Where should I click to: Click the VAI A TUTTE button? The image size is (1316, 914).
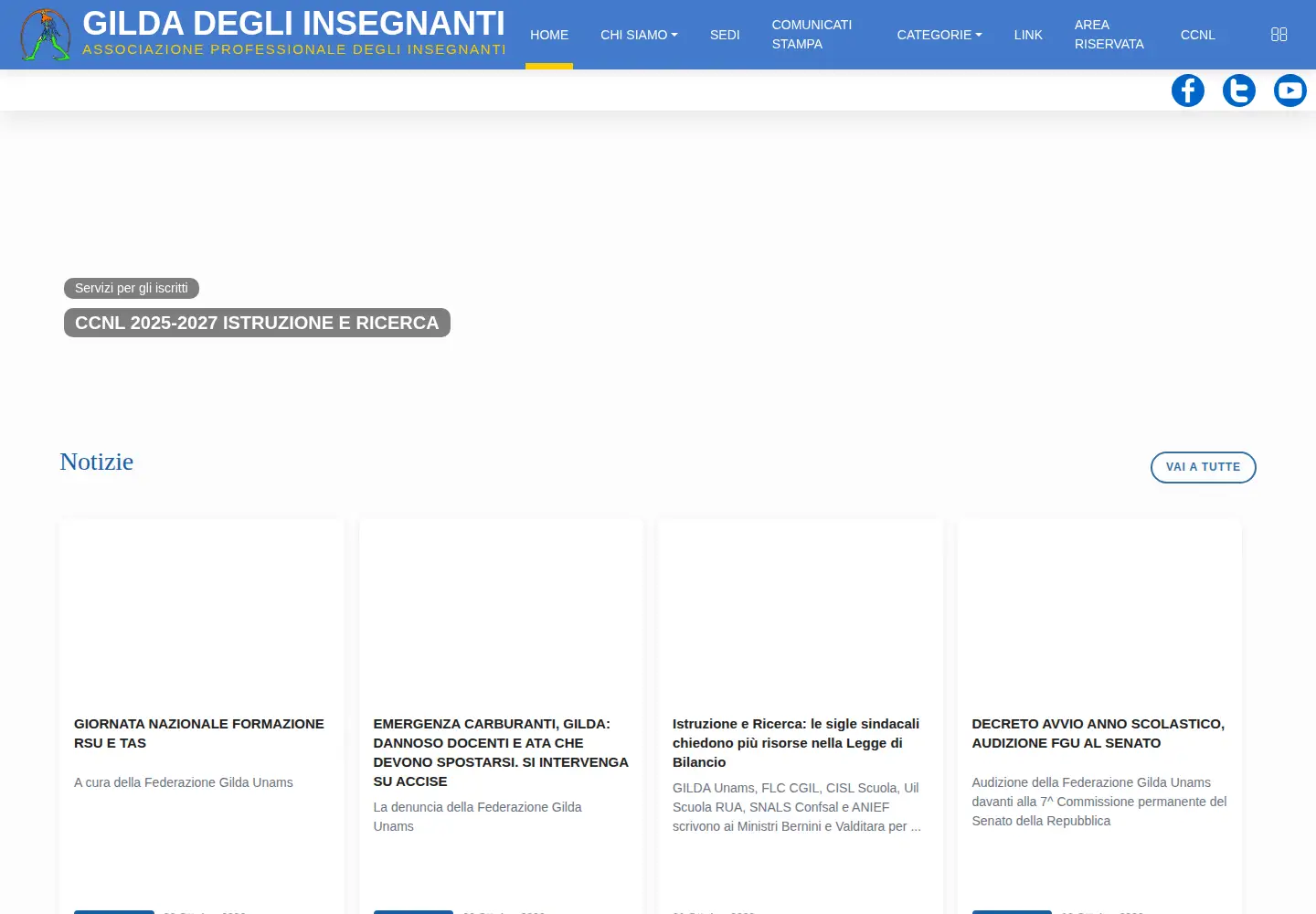pyautogui.click(x=1203, y=467)
